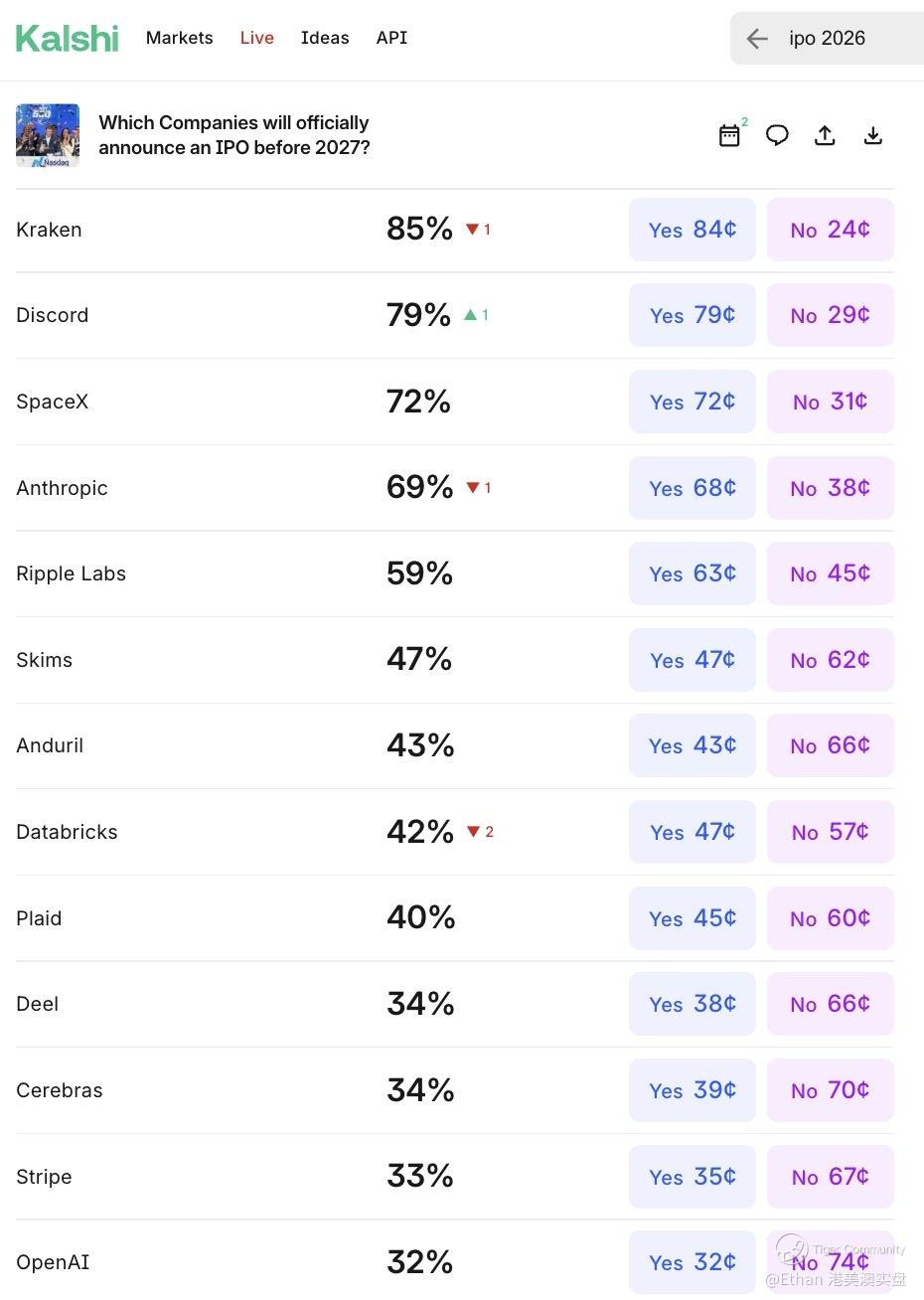Choose Yes 72¢ for SpaceX

point(693,402)
